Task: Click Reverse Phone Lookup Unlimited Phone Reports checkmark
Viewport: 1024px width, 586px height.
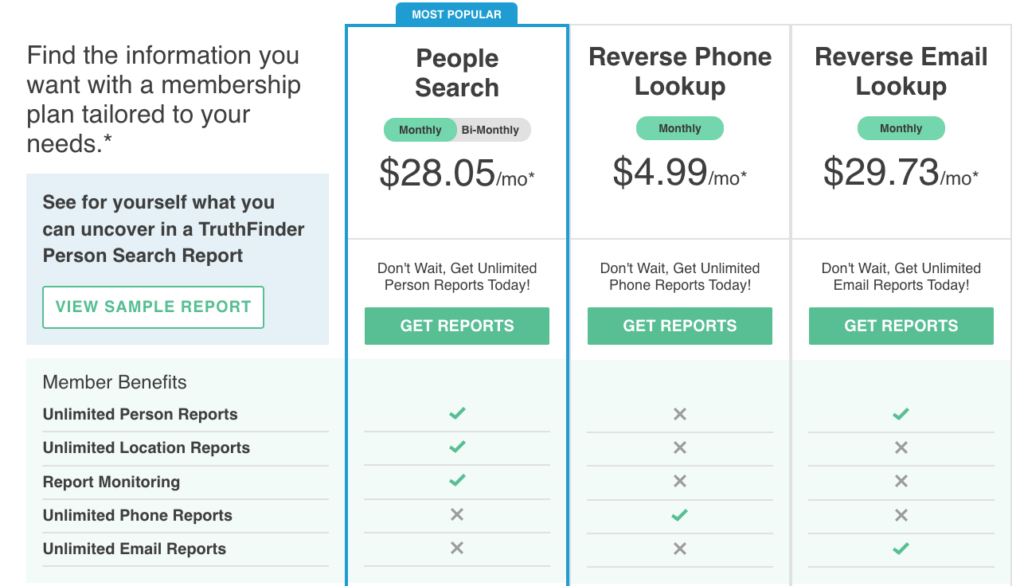Action: coord(679,515)
